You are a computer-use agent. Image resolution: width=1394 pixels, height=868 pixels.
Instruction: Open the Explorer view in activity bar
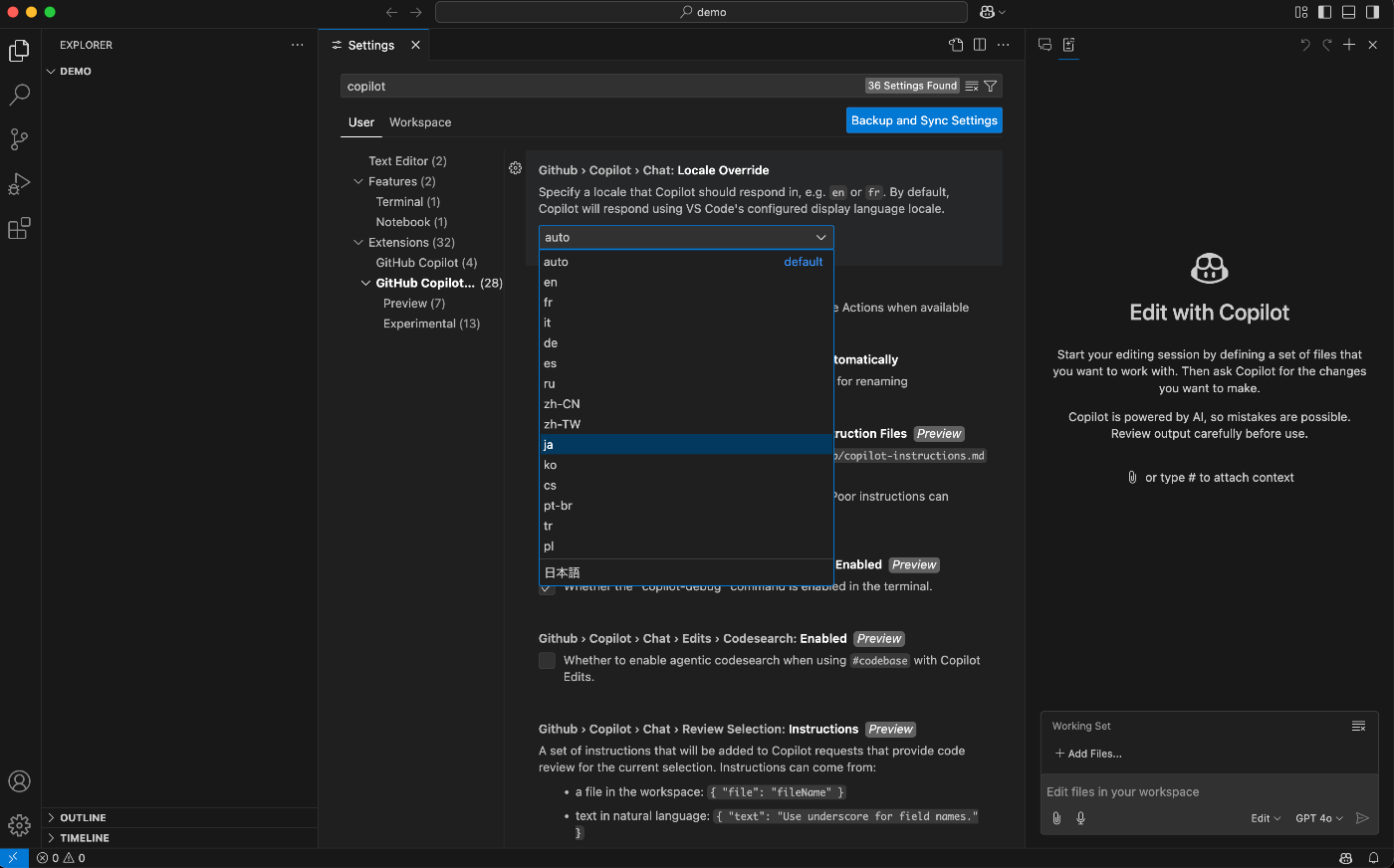tap(19, 51)
